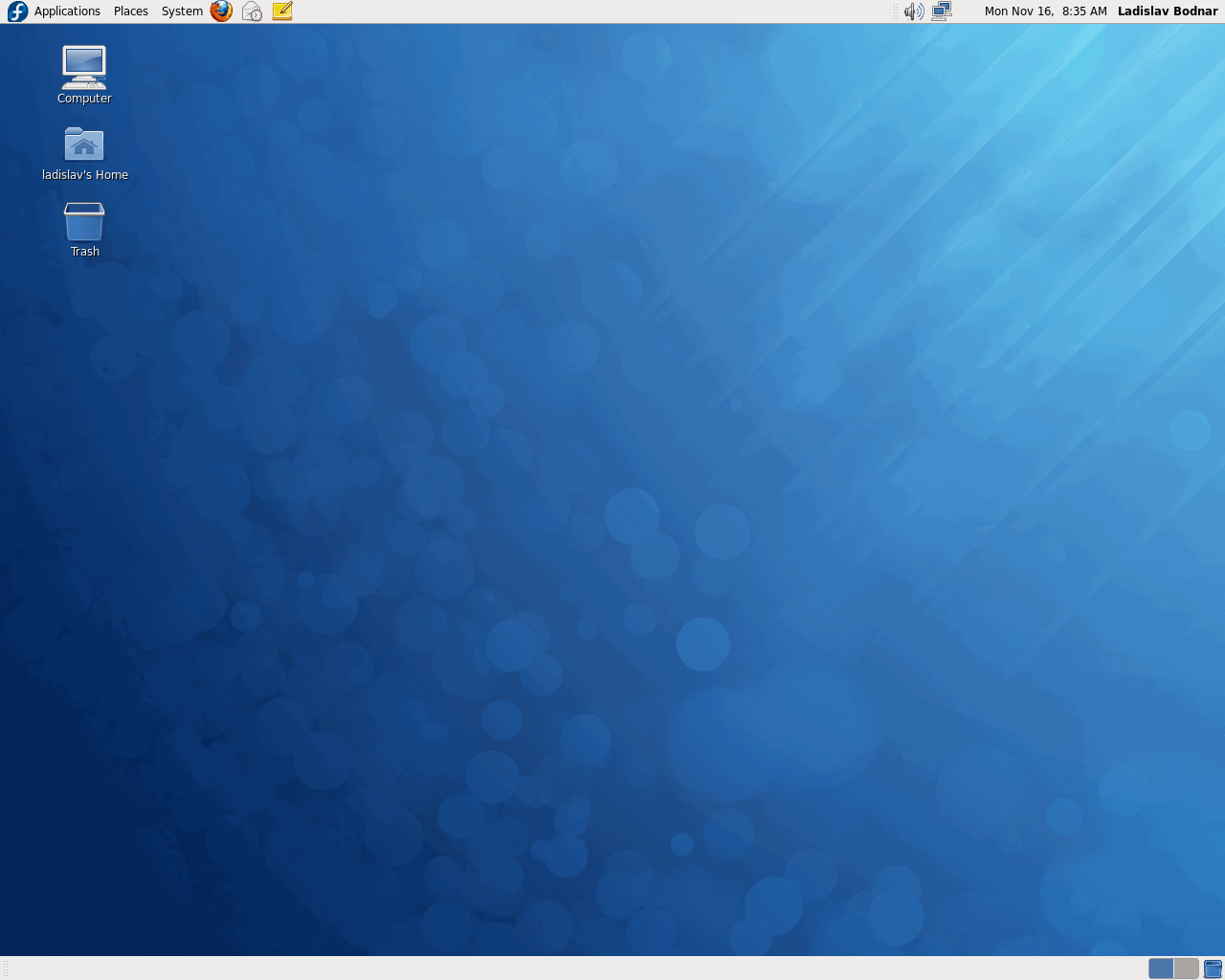1225x980 pixels.
Task: Switch to the second gray workspace
Action: [x=1186, y=969]
